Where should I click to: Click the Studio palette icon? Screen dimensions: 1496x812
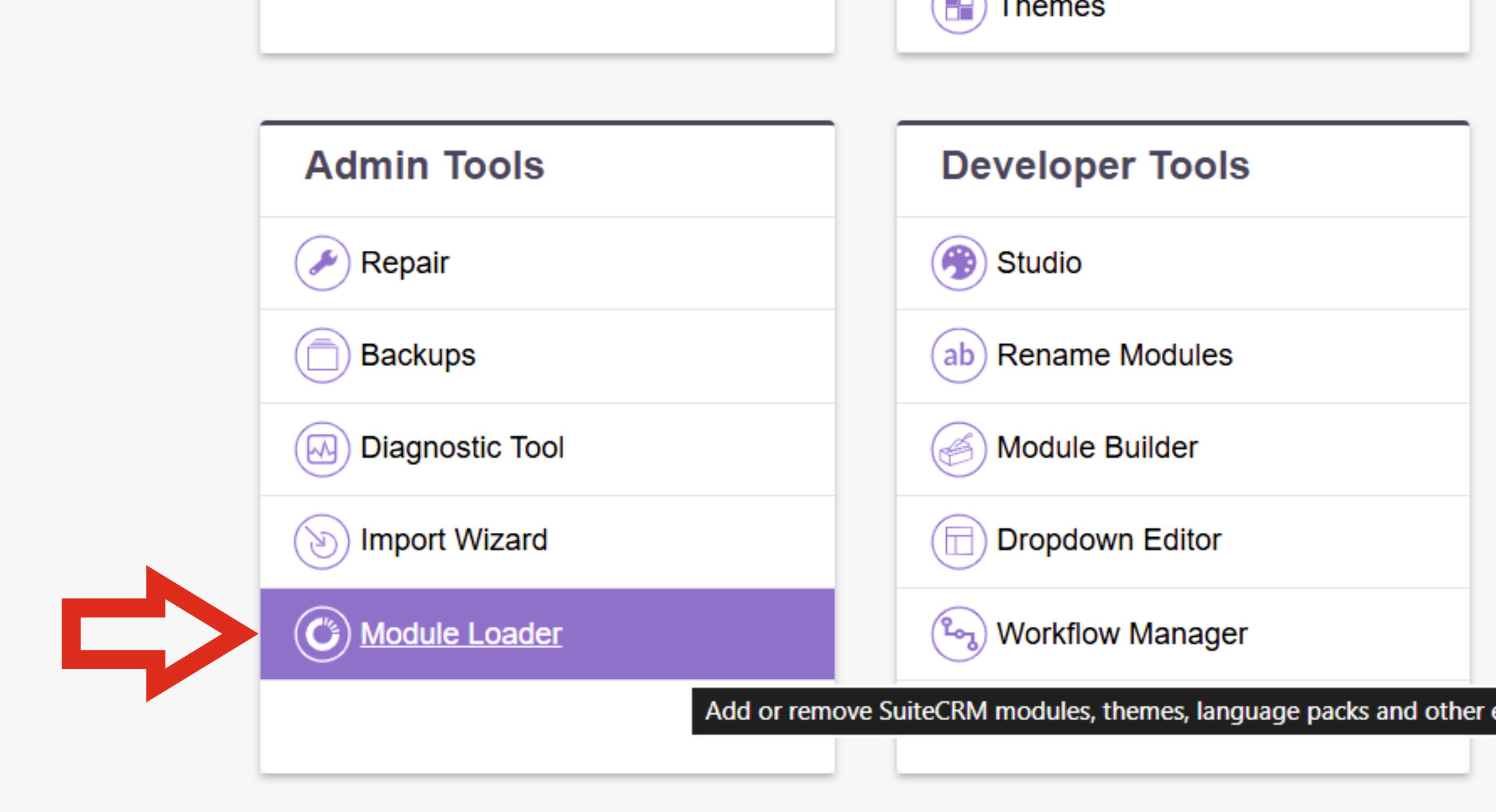point(959,263)
